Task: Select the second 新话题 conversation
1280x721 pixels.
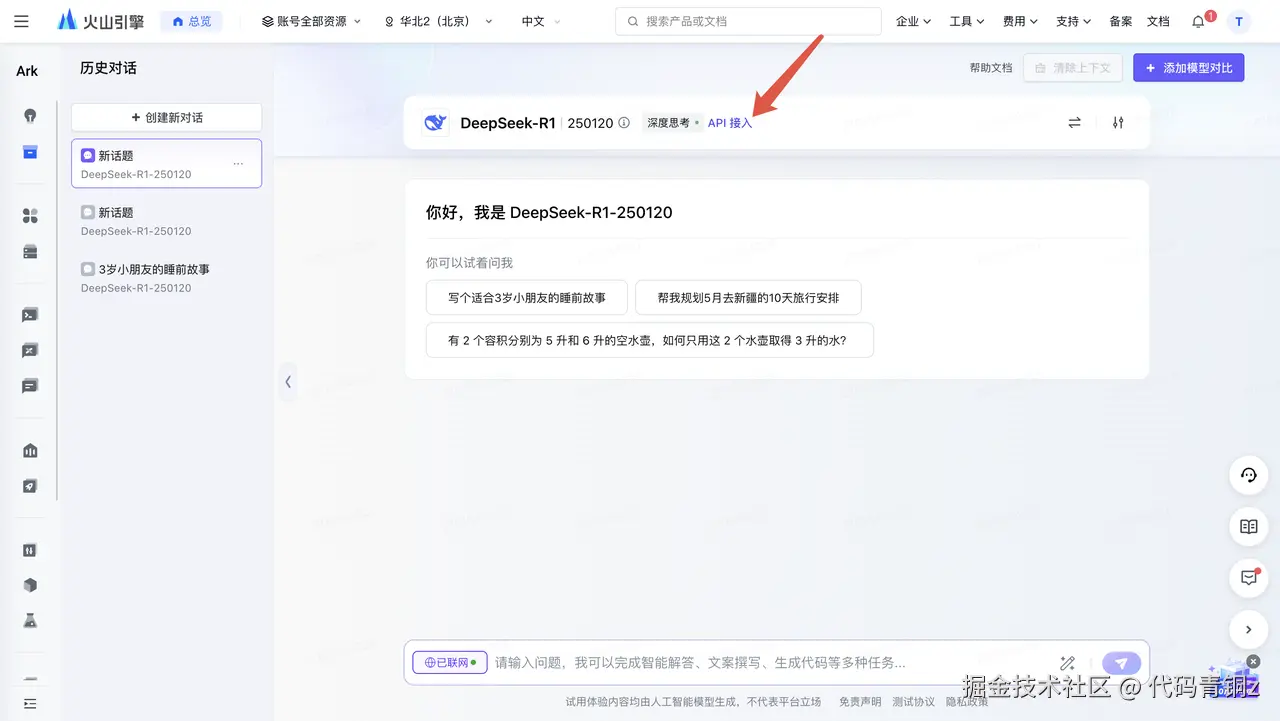Action: pos(166,221)
